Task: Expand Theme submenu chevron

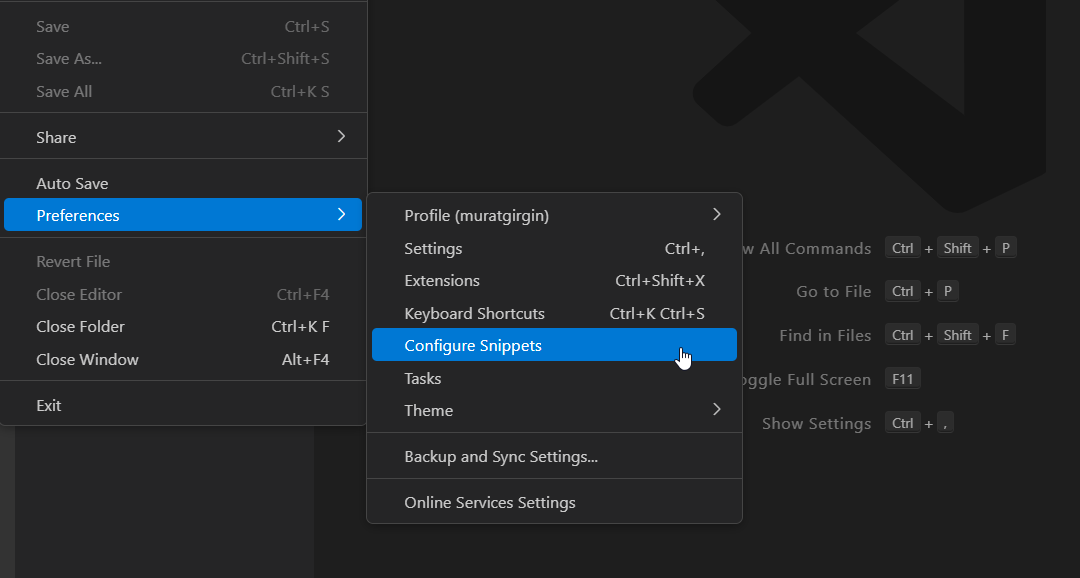Action: tap(716, 410)
